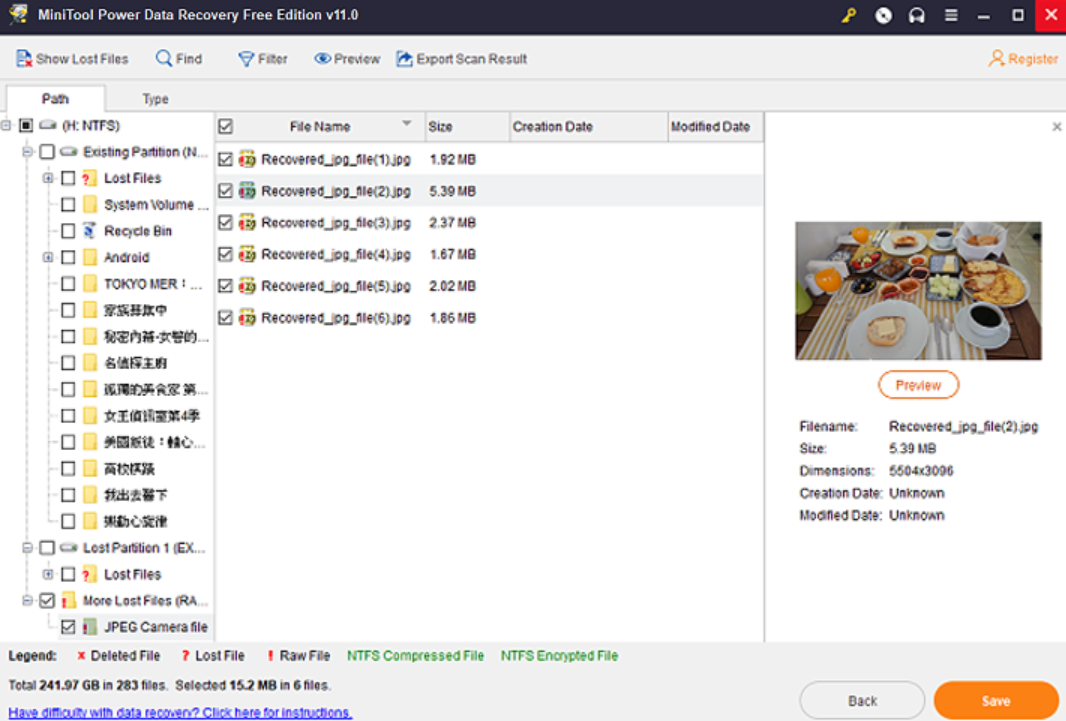1066x721 pixels.
Task: Click Export Scan Result
Action: (x=462, y=59)
